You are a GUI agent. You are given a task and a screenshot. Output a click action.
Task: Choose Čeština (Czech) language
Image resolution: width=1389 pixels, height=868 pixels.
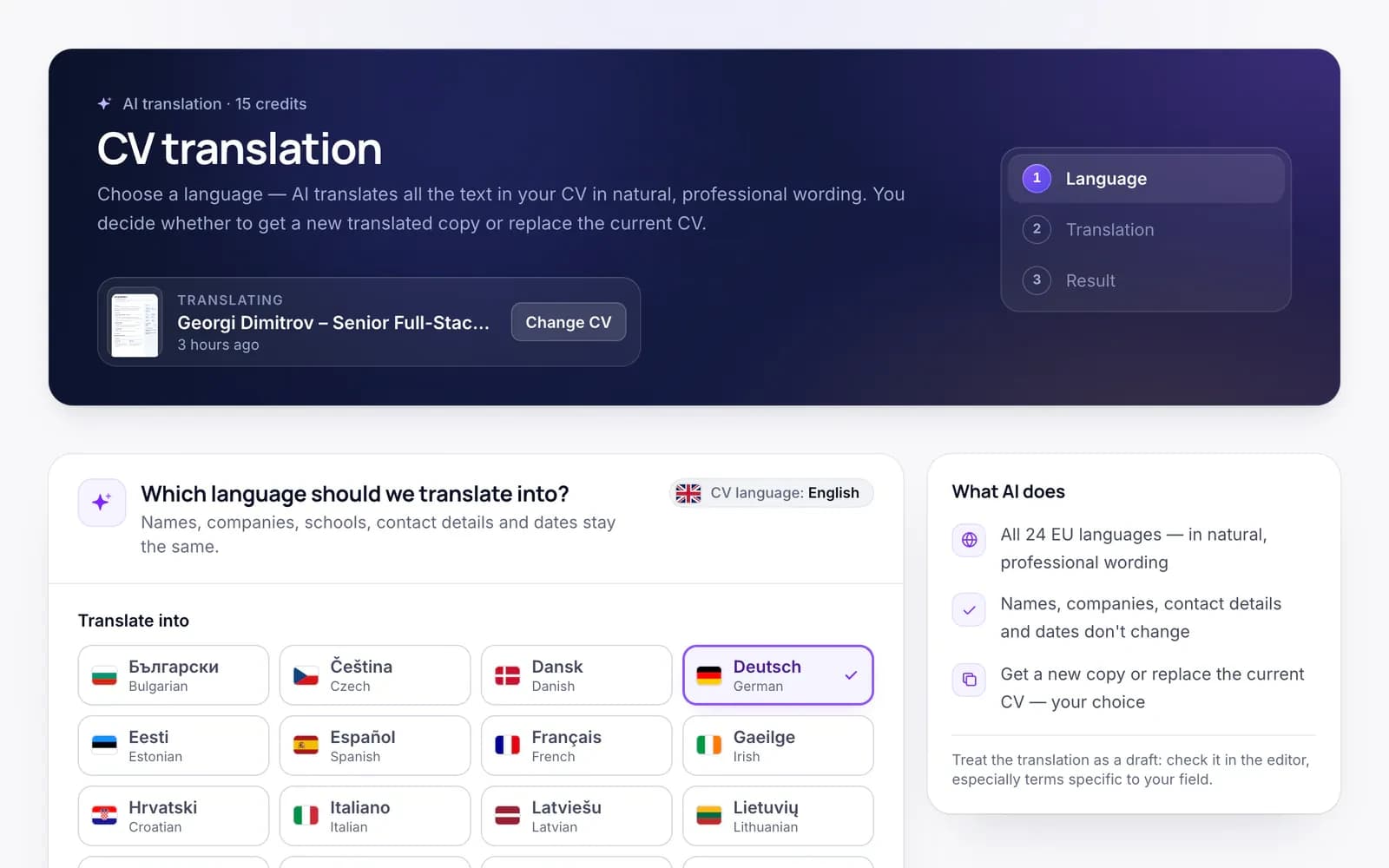(375, 675)
